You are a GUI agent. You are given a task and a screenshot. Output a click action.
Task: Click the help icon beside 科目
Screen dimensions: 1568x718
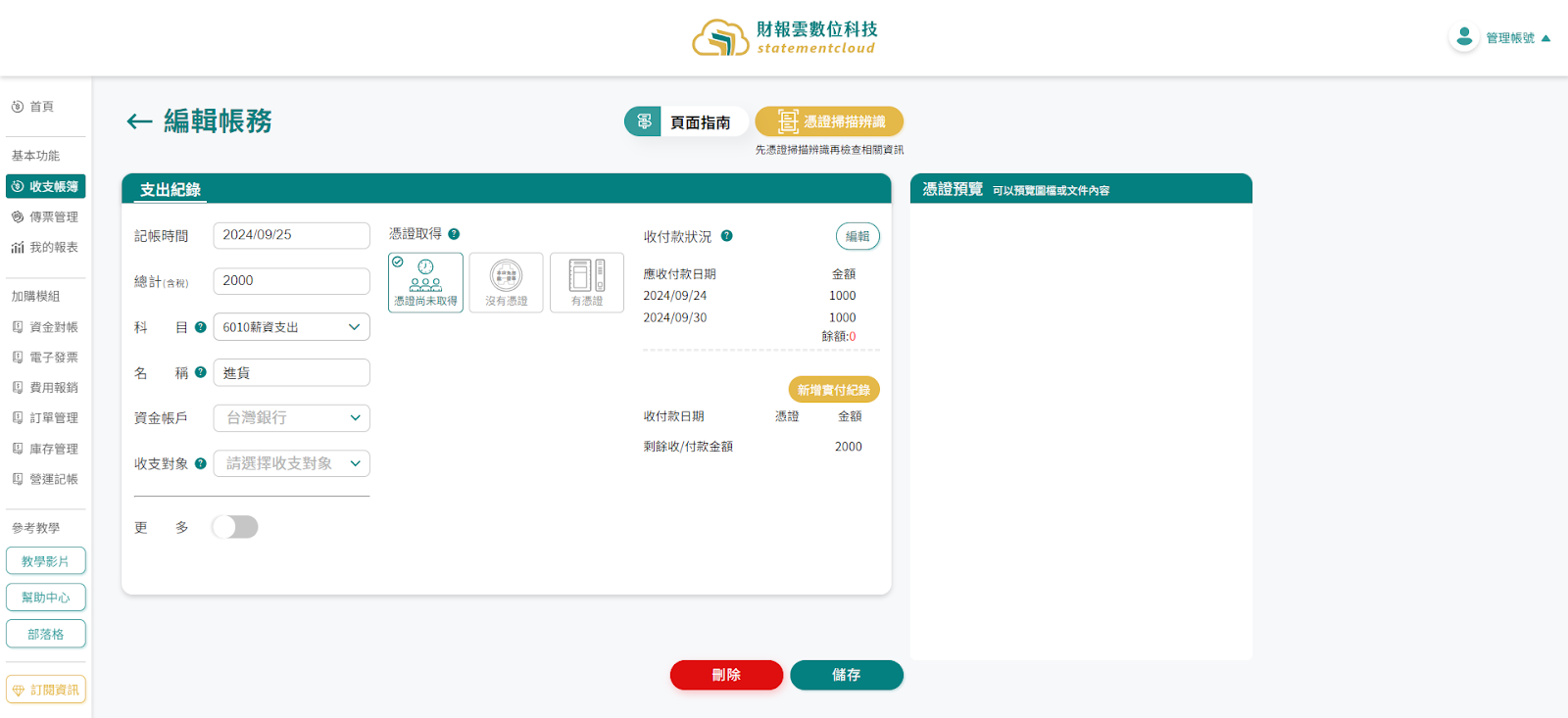coord(201,327)
